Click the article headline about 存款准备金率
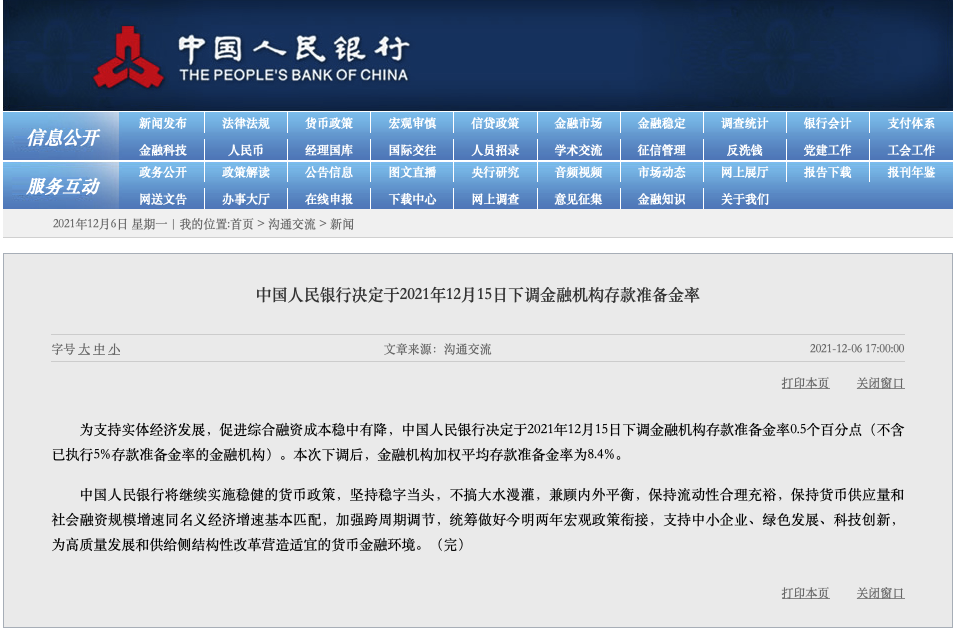 (478, 295)
